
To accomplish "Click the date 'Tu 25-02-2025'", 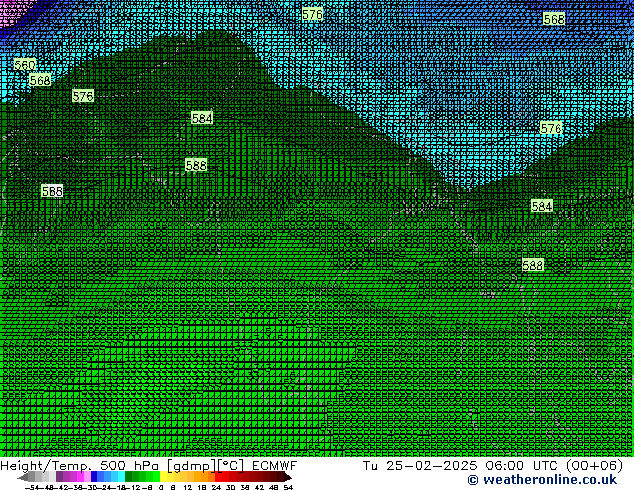I will pos(420,466).
